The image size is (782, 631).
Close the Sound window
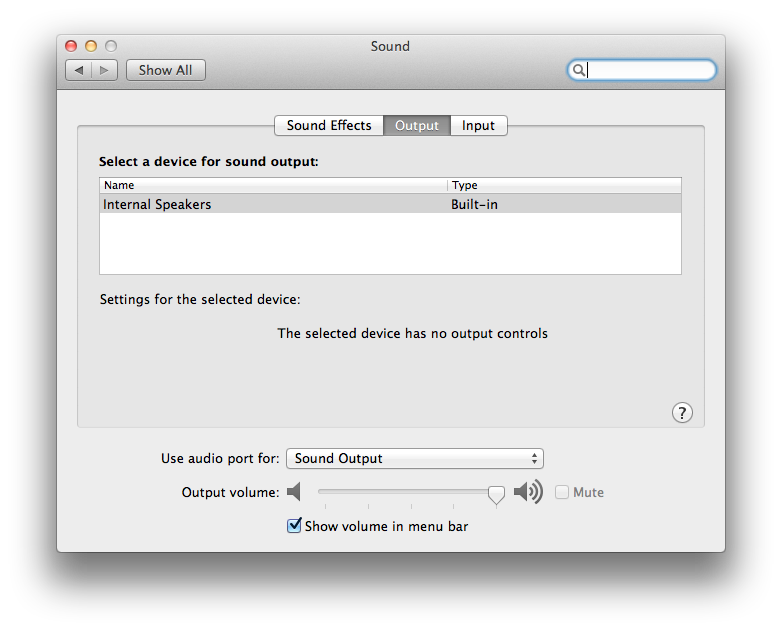click(71, 46)
